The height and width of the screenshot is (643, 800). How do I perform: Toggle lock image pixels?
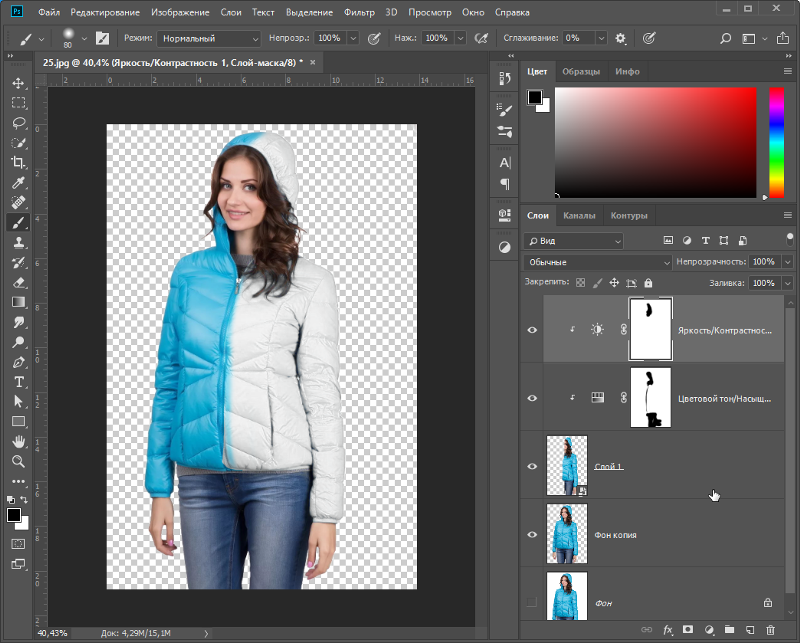[x=597, y=283]
